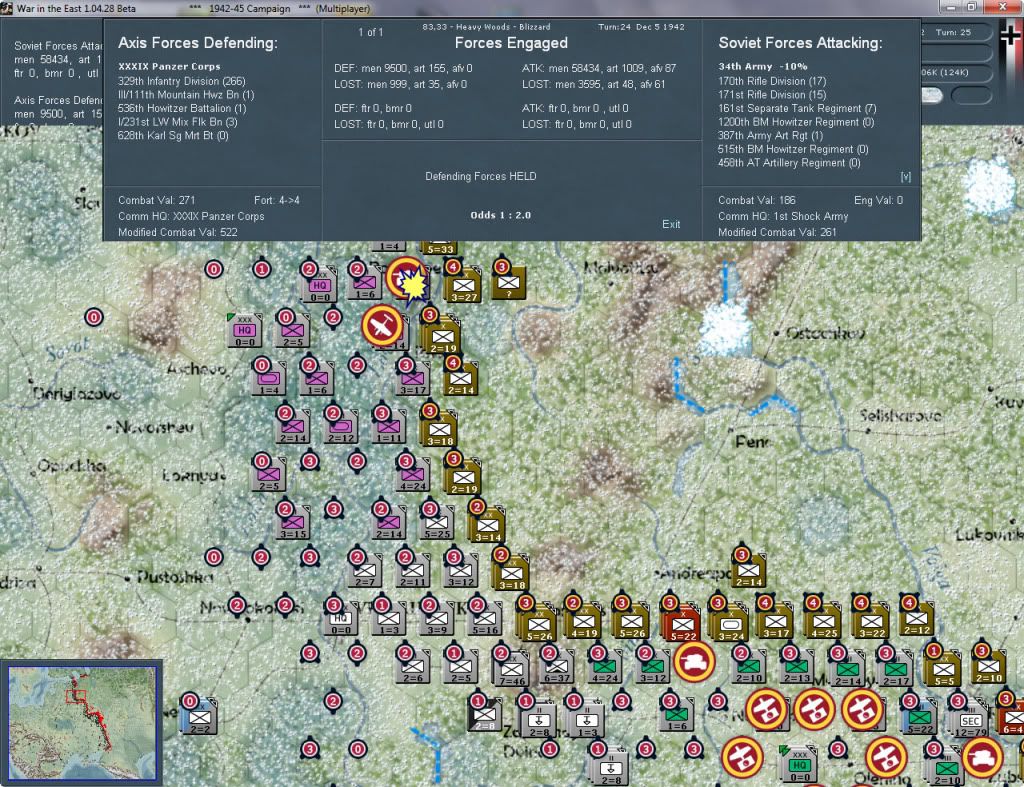1024x787 pixels.
Task: Select the gray 7=46 infantry counter
Action: tap(511, 669)
